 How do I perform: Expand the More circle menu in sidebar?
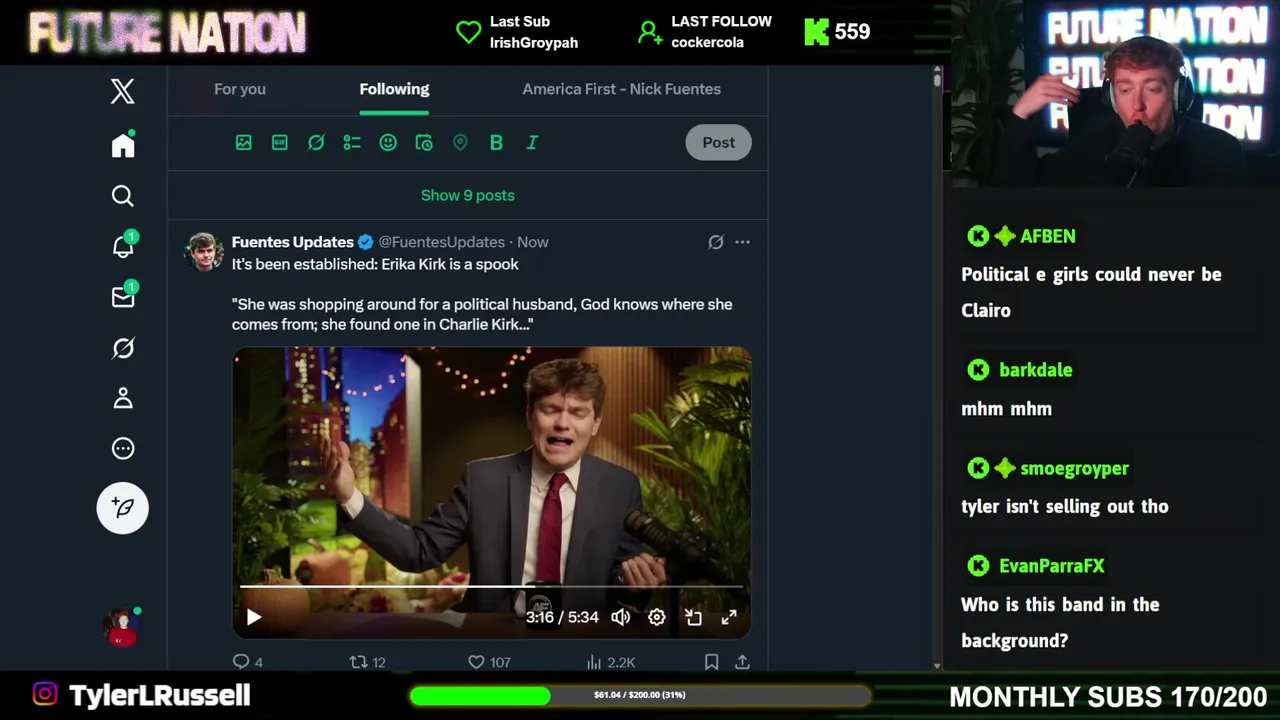coord(123,448)
